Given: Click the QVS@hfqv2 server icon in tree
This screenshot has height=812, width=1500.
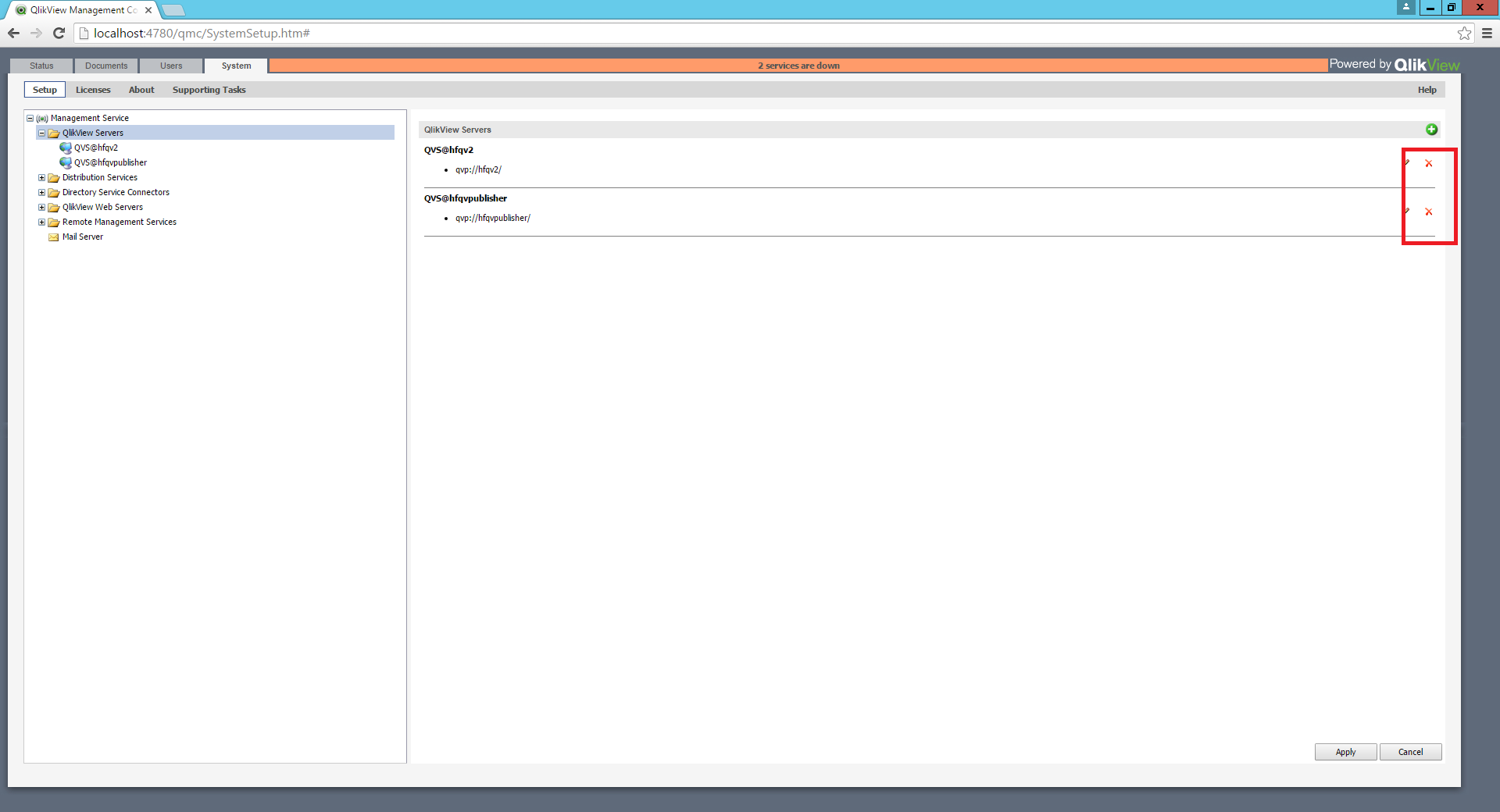Looking at the screenshot, I should click(66, 148).
